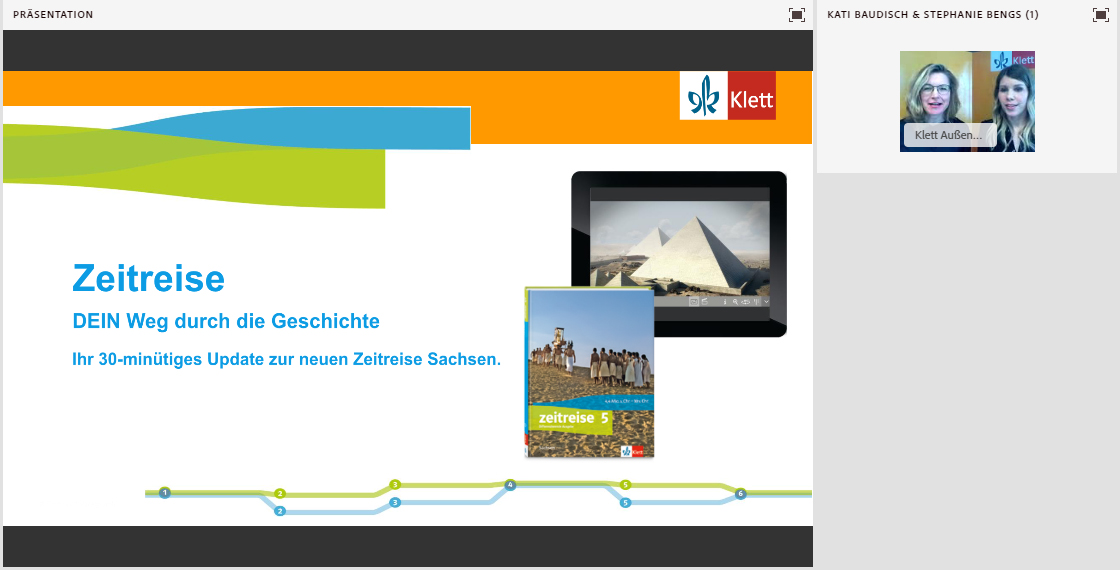Click green timeline marker 2
The image size is (1120, 570).
coord(280,494)
